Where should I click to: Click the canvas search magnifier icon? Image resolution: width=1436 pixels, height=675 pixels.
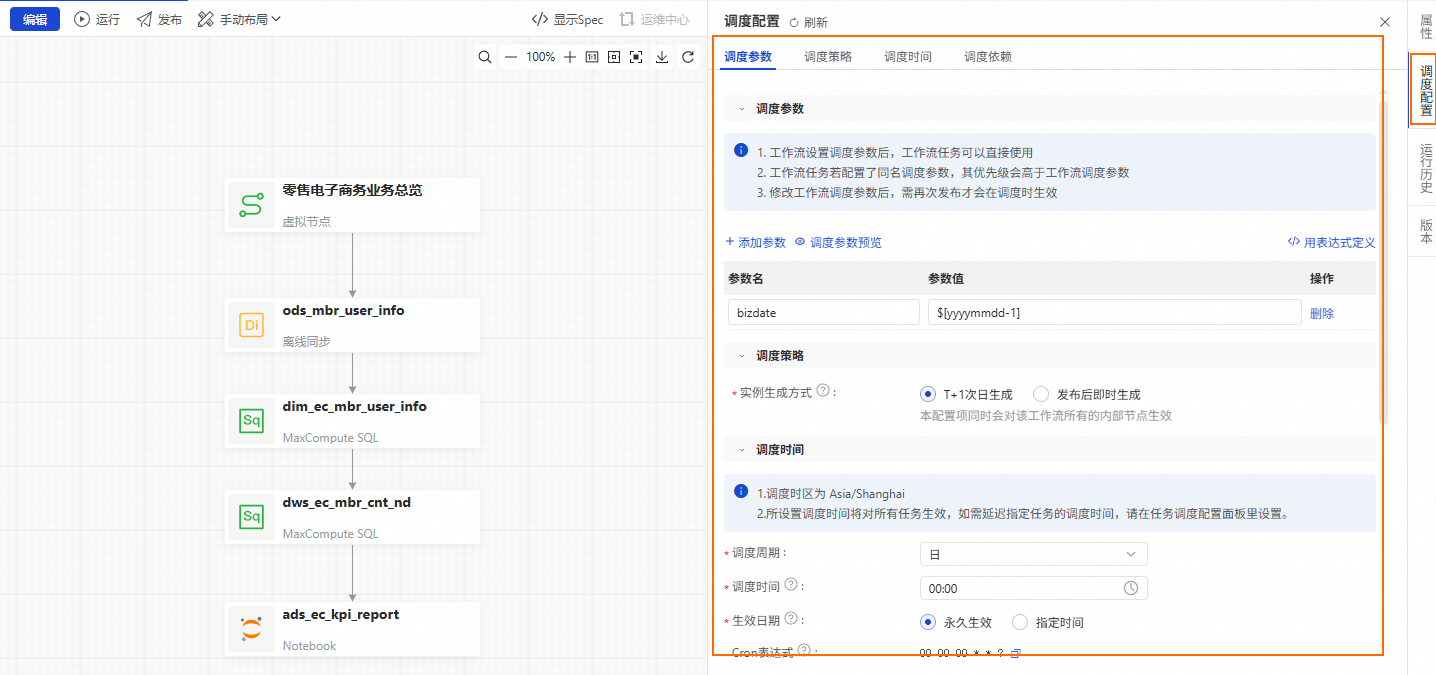coord(485,57)
